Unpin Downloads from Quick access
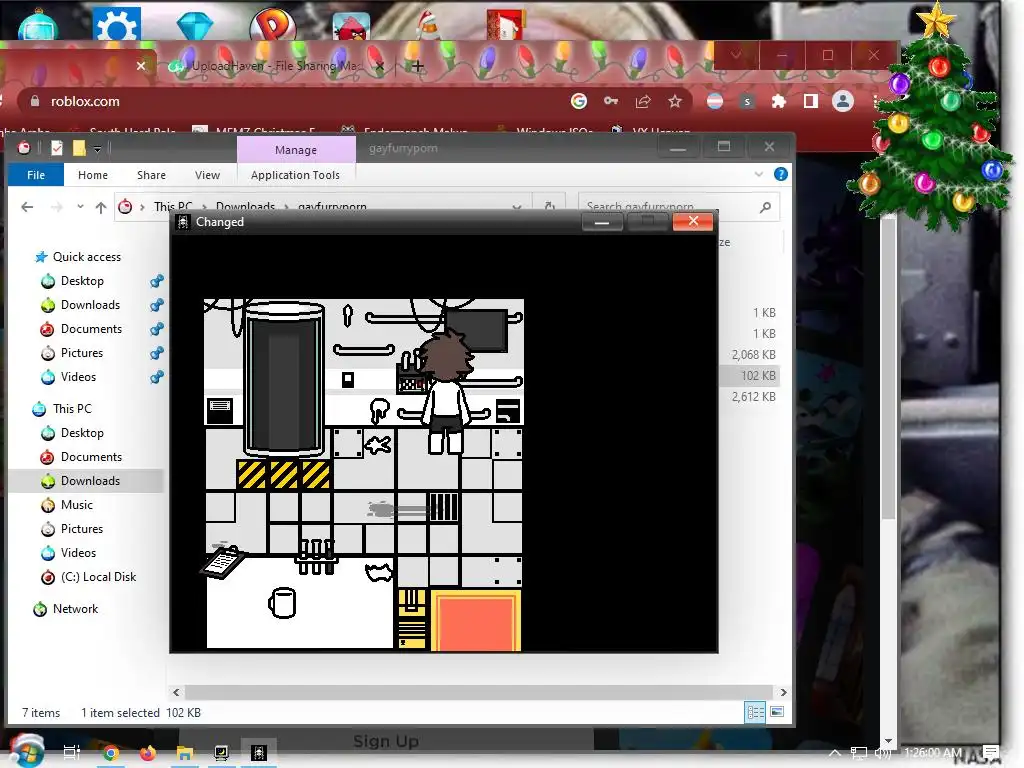The width and height of the screenshot is (1024, 768). 157,305
